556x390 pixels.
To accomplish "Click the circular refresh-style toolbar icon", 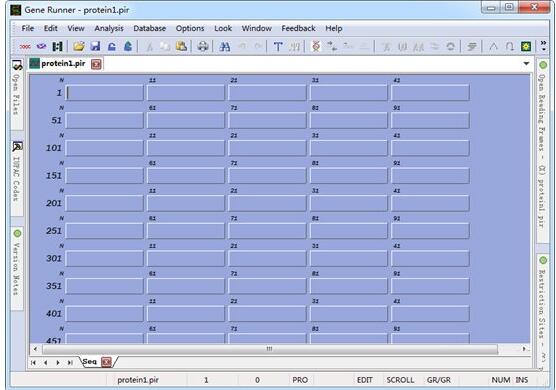I will pyautogui.click(x=451, y=46).
